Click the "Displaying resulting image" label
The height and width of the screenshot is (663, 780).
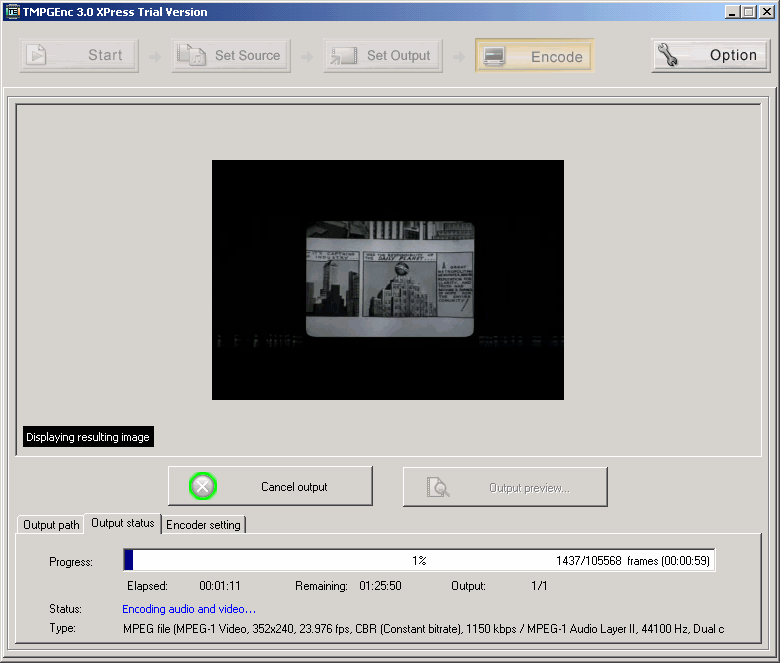88,437
